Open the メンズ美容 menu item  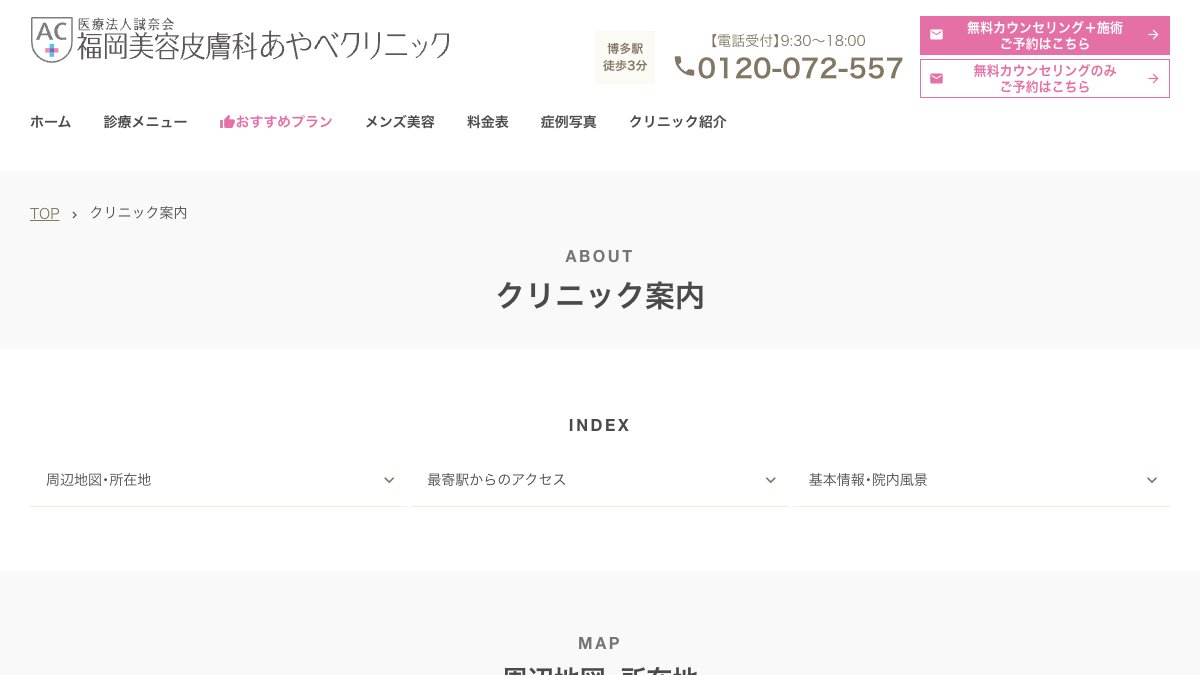coord(400,122)
